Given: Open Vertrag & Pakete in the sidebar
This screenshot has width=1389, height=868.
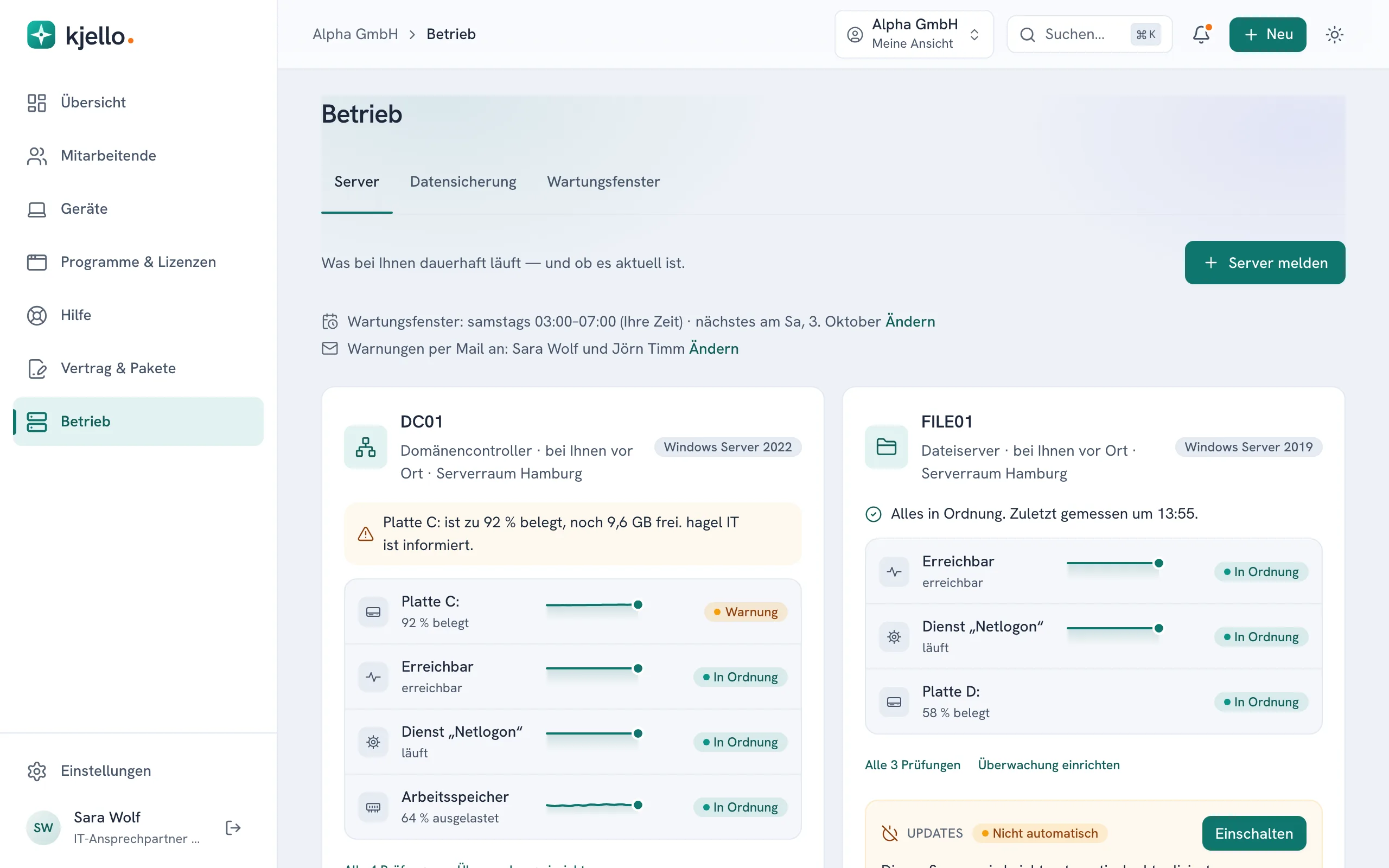Looking at the screenshot, I should tap(138, 368).
